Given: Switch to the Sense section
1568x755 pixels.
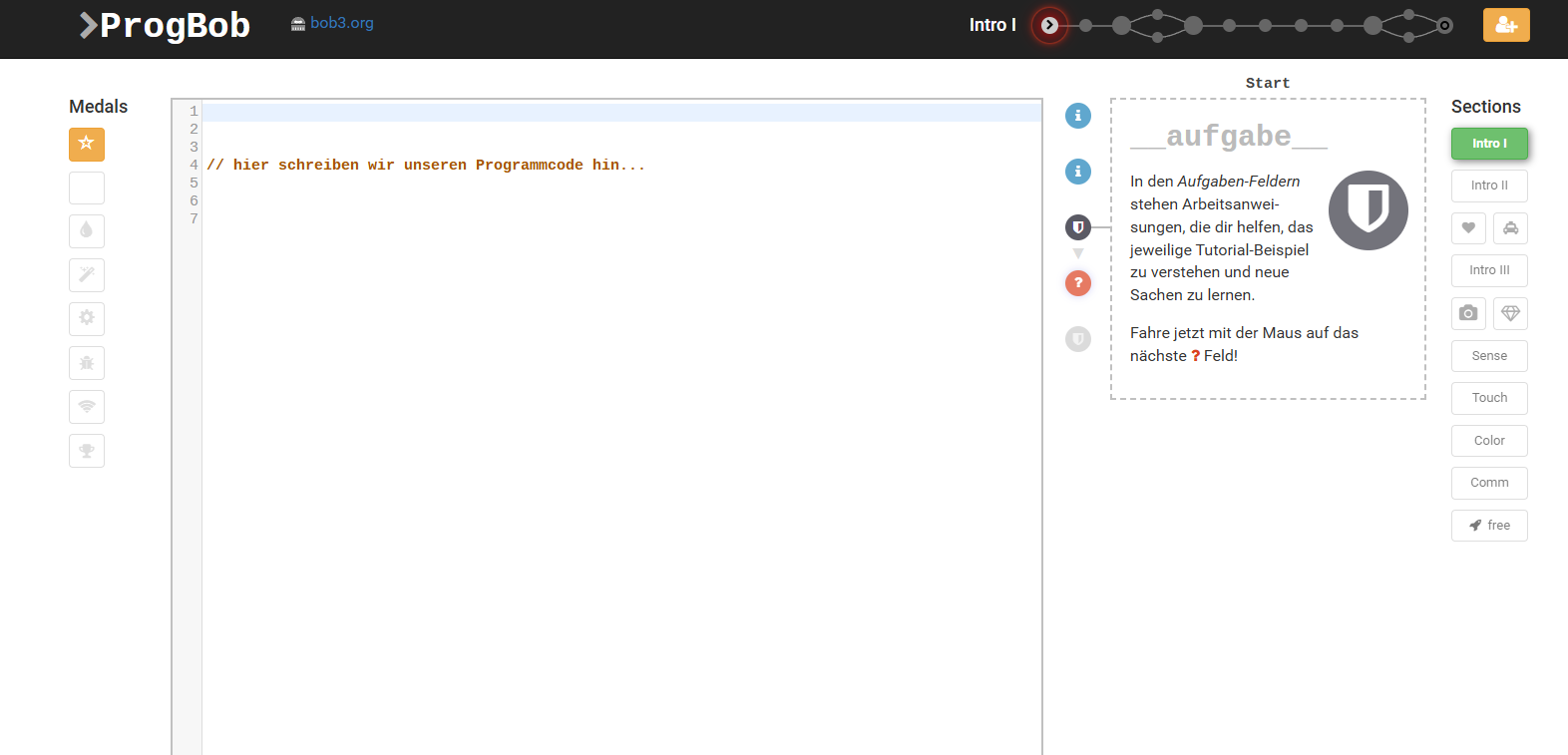Looking at the screenshot, I should (x=1489, y=356).
